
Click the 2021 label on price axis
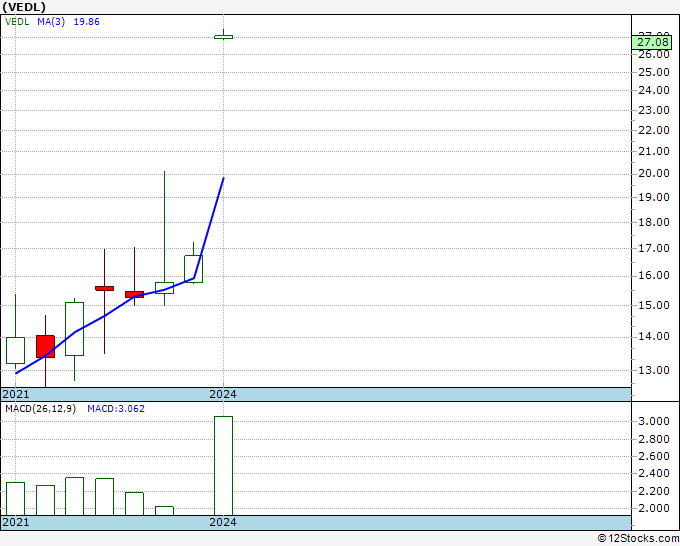click(16, 394)
